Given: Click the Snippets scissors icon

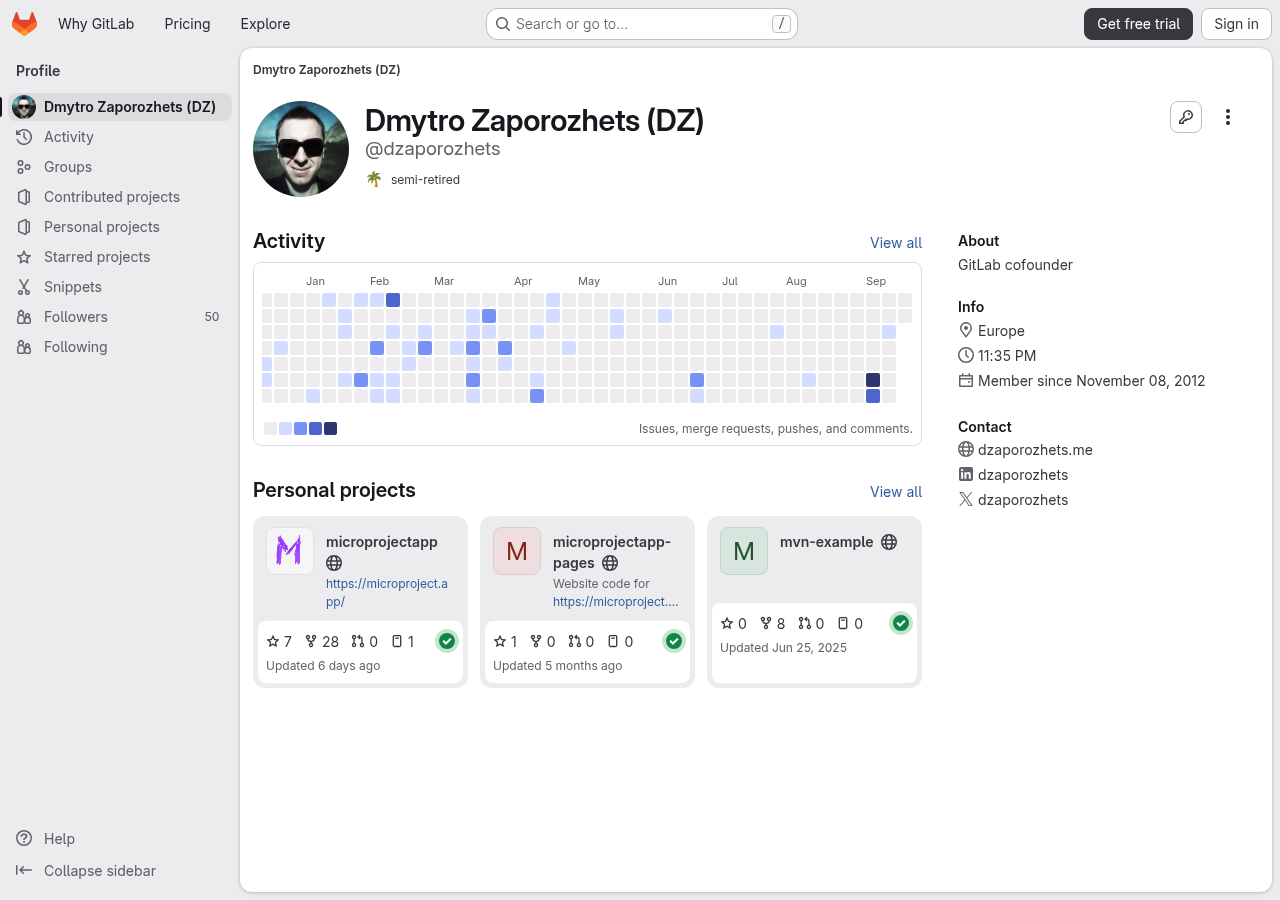Looking at the screenshot, I should point(24,287).
